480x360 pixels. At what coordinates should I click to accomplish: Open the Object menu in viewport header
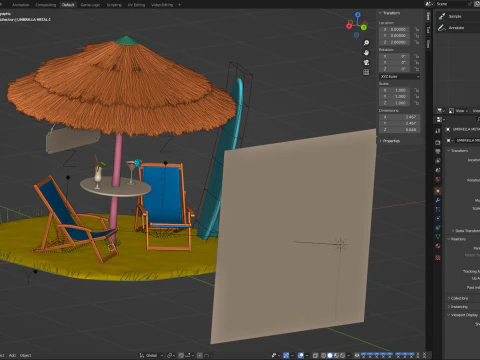coord(26,355)
